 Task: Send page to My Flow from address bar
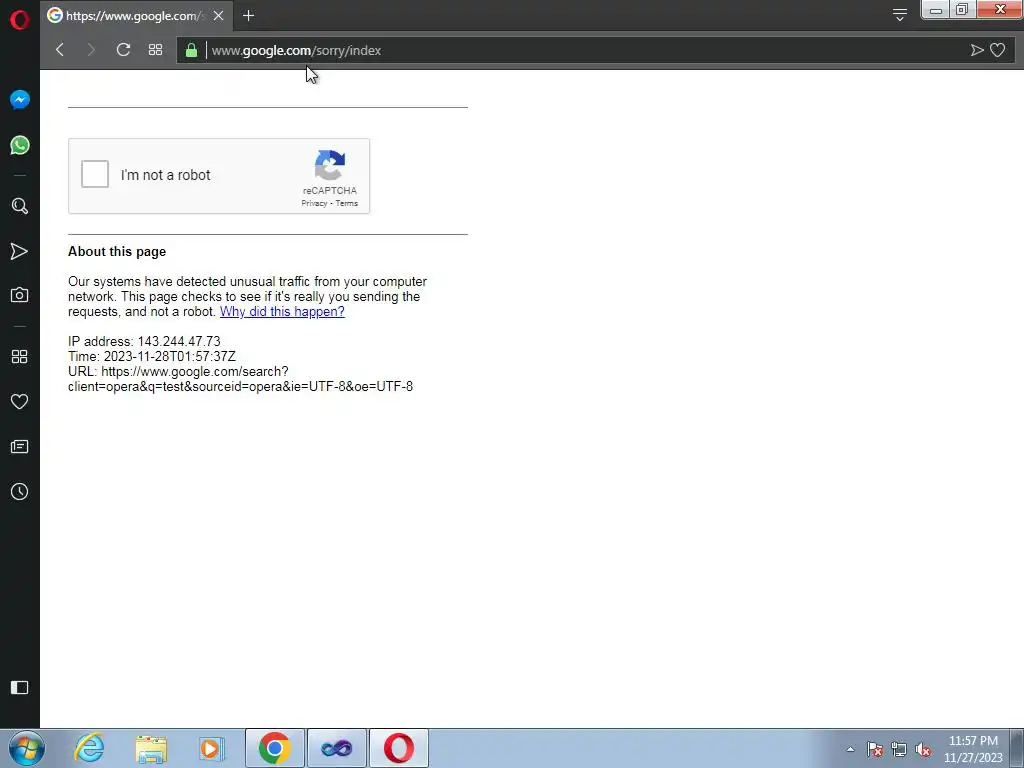coord(977,50)
